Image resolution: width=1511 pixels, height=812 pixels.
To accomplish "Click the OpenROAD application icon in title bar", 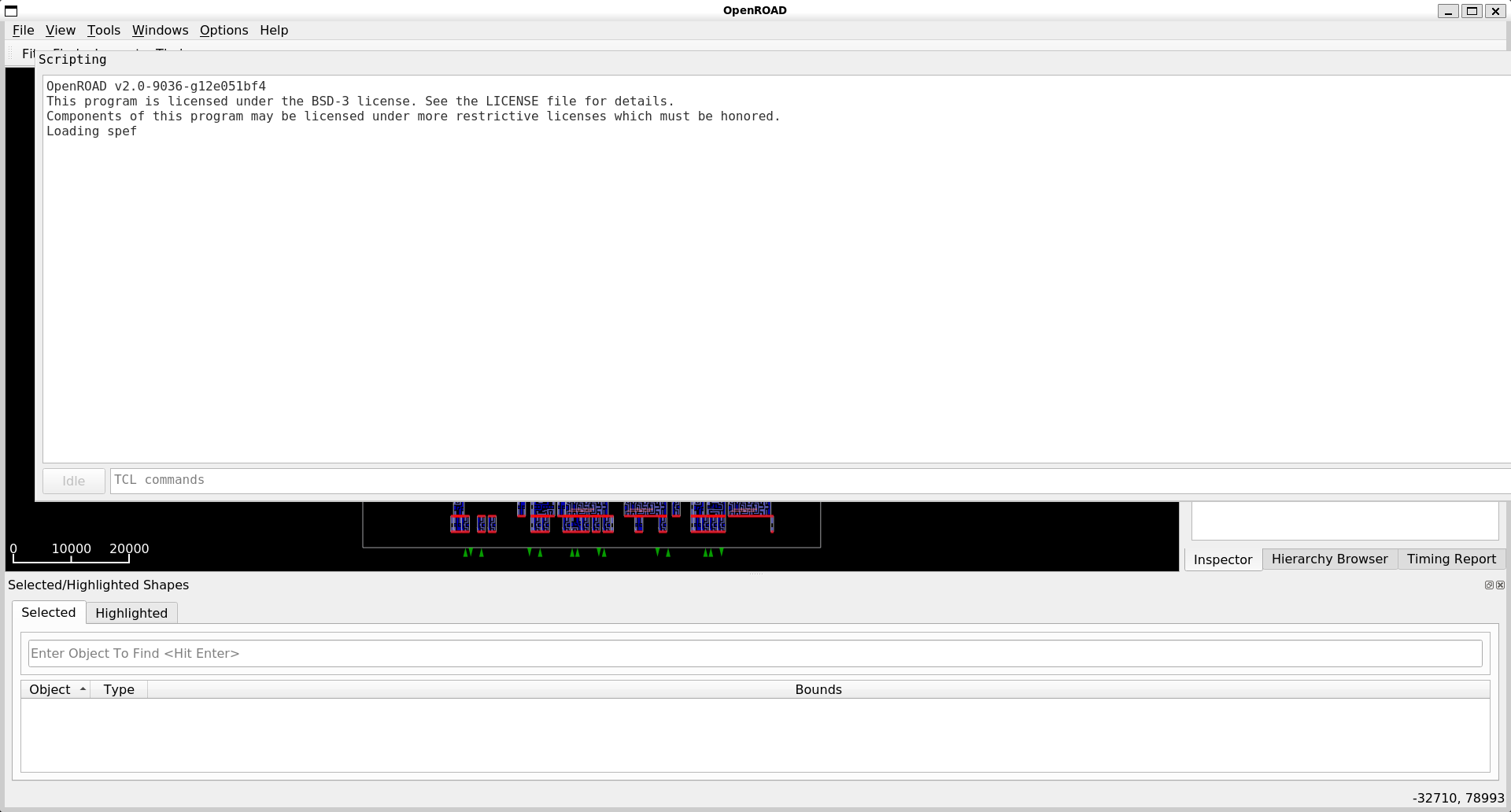I will pos(10,10).
